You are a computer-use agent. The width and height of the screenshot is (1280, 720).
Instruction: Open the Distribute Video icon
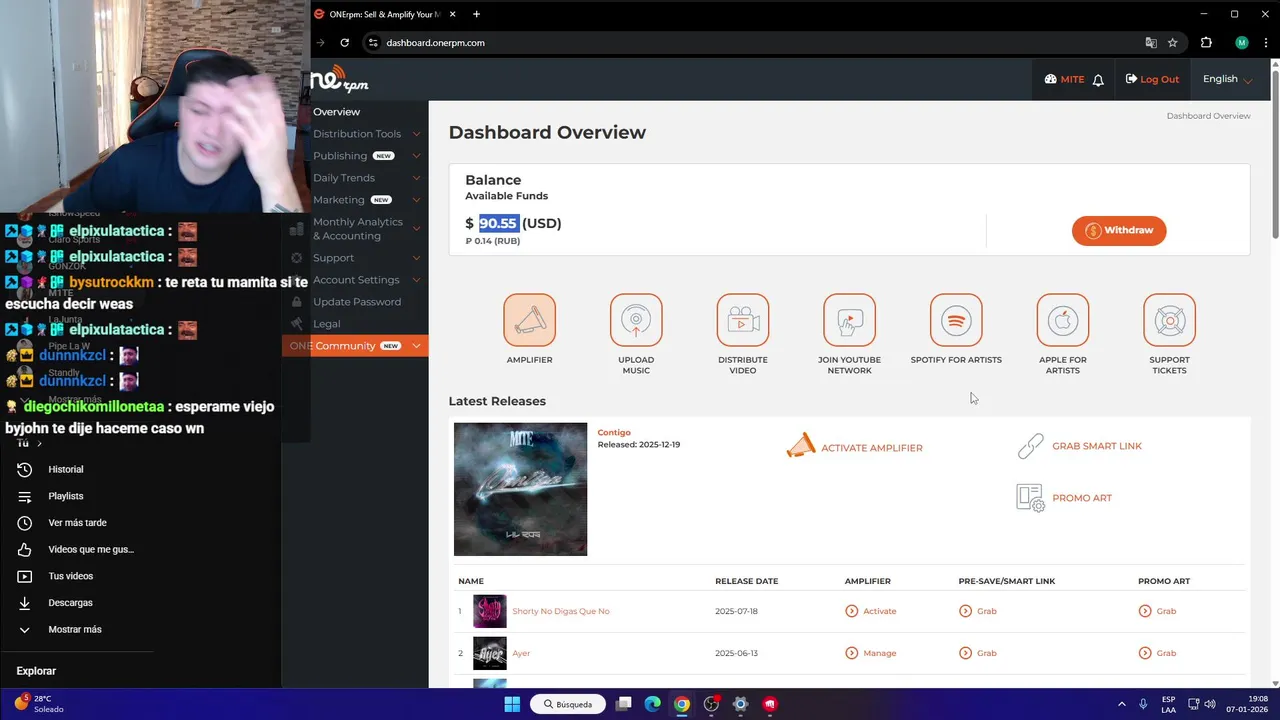click(743, 320)
